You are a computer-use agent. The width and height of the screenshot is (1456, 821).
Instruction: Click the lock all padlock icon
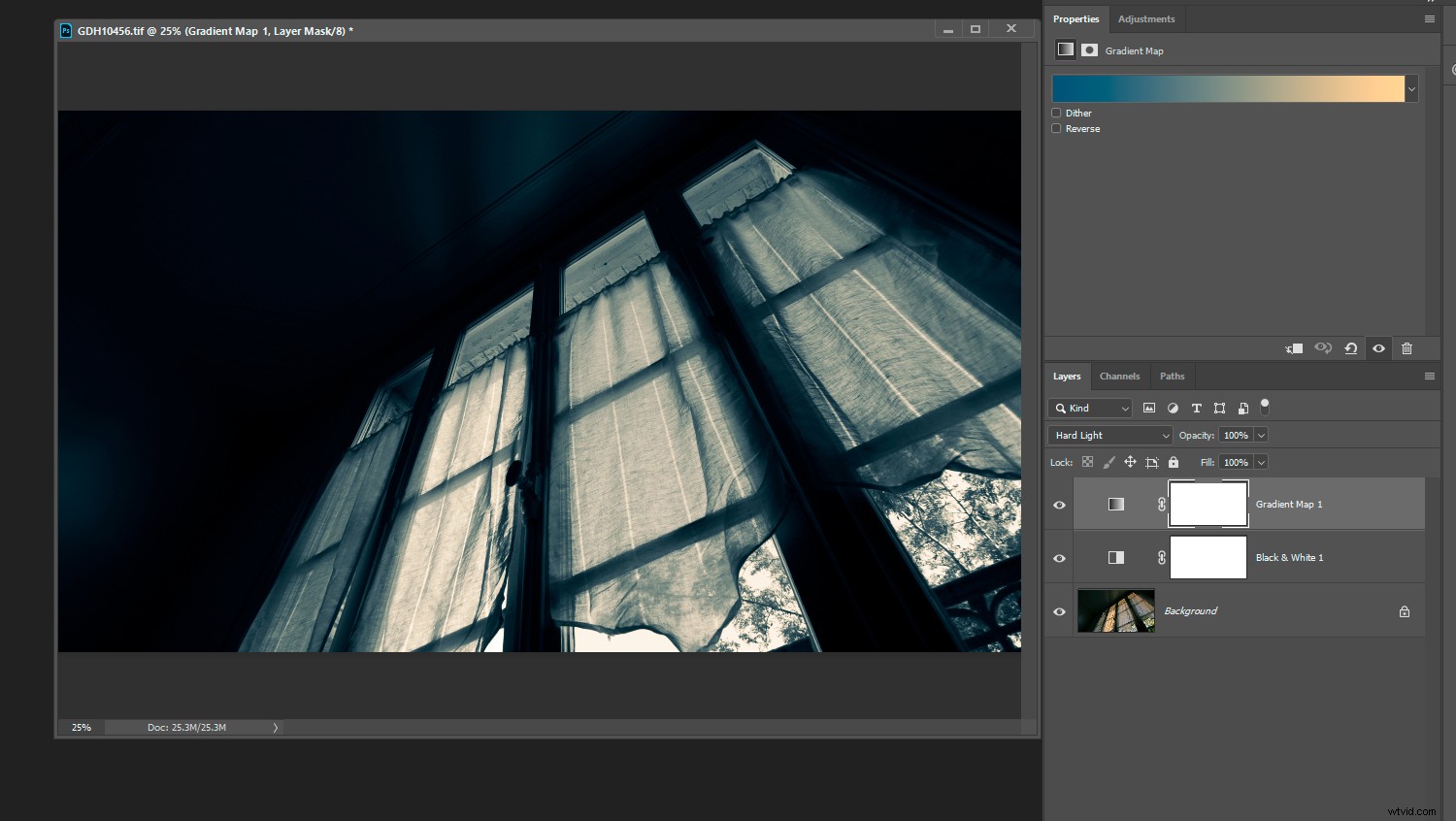(1174, 462)
